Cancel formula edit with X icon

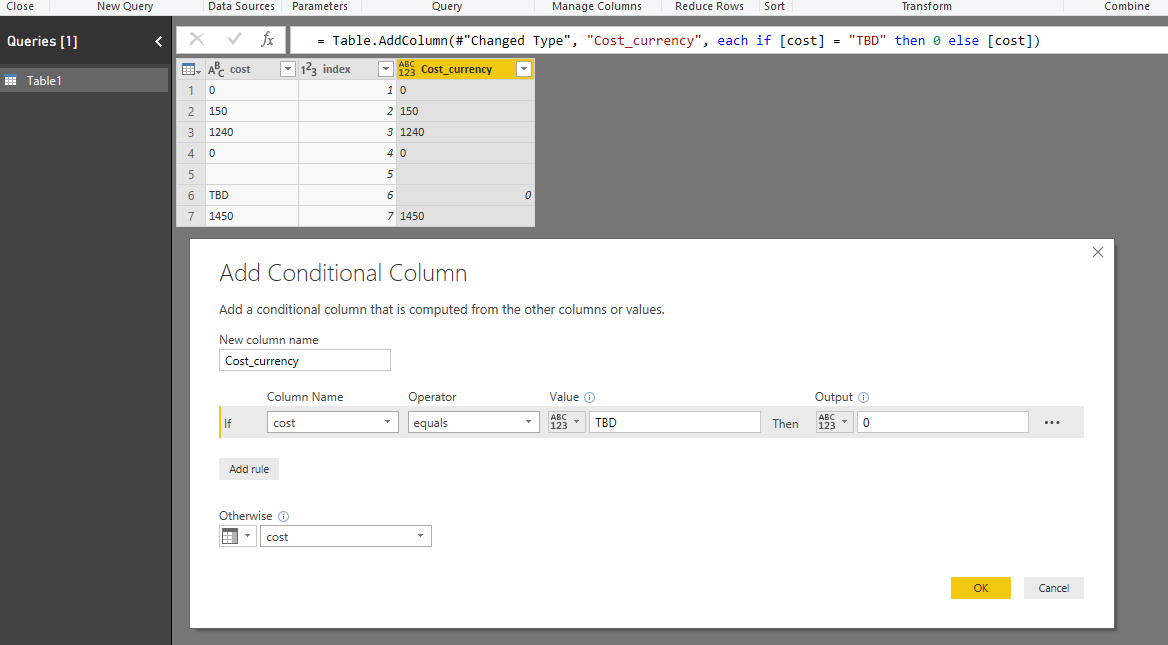(197, 39)
